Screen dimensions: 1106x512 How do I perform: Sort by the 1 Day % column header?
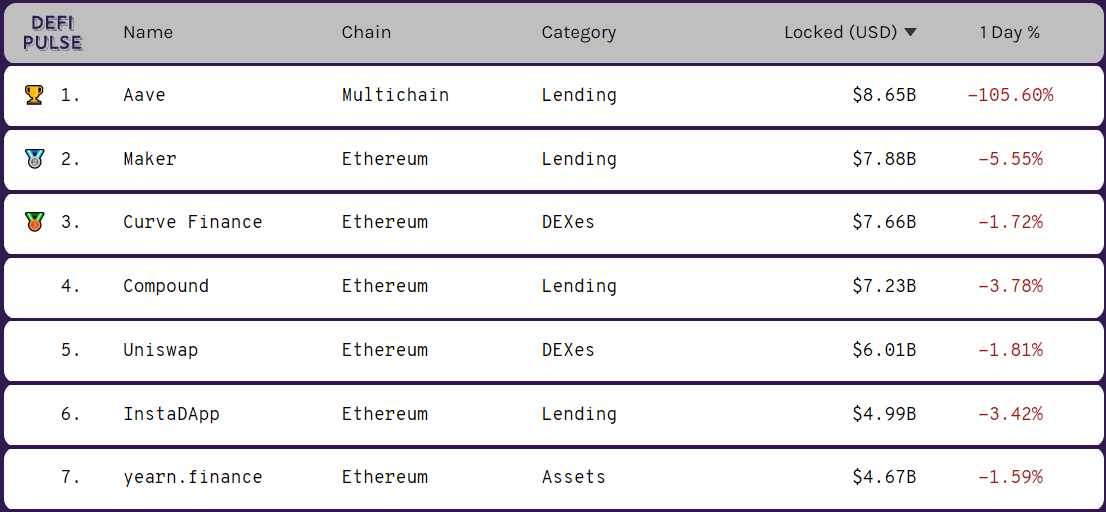(x=1009, y=32)
